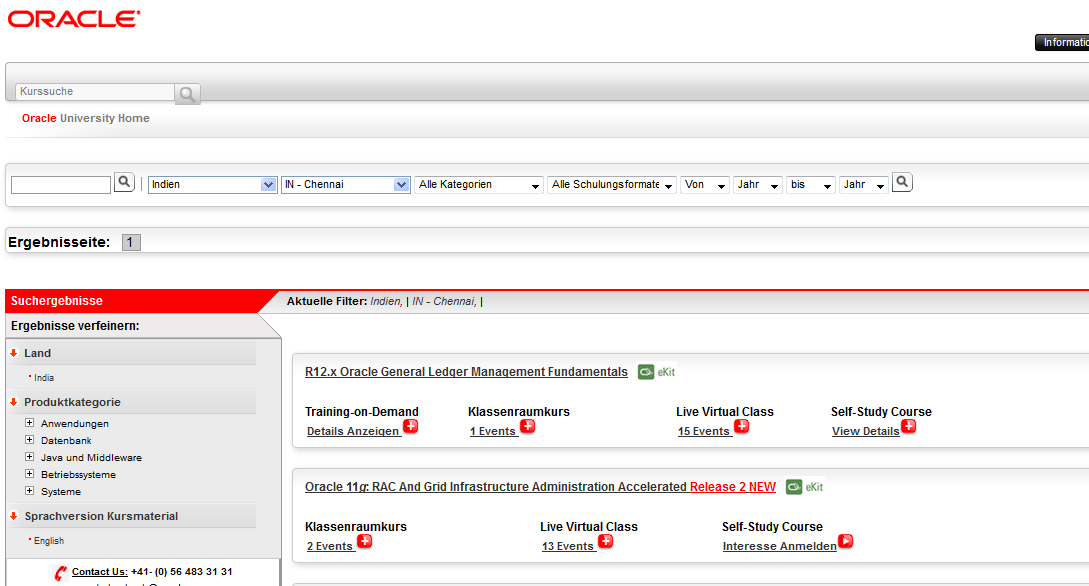
Task: Click the Java und Middleware label
Action: (x=91, y=458)
